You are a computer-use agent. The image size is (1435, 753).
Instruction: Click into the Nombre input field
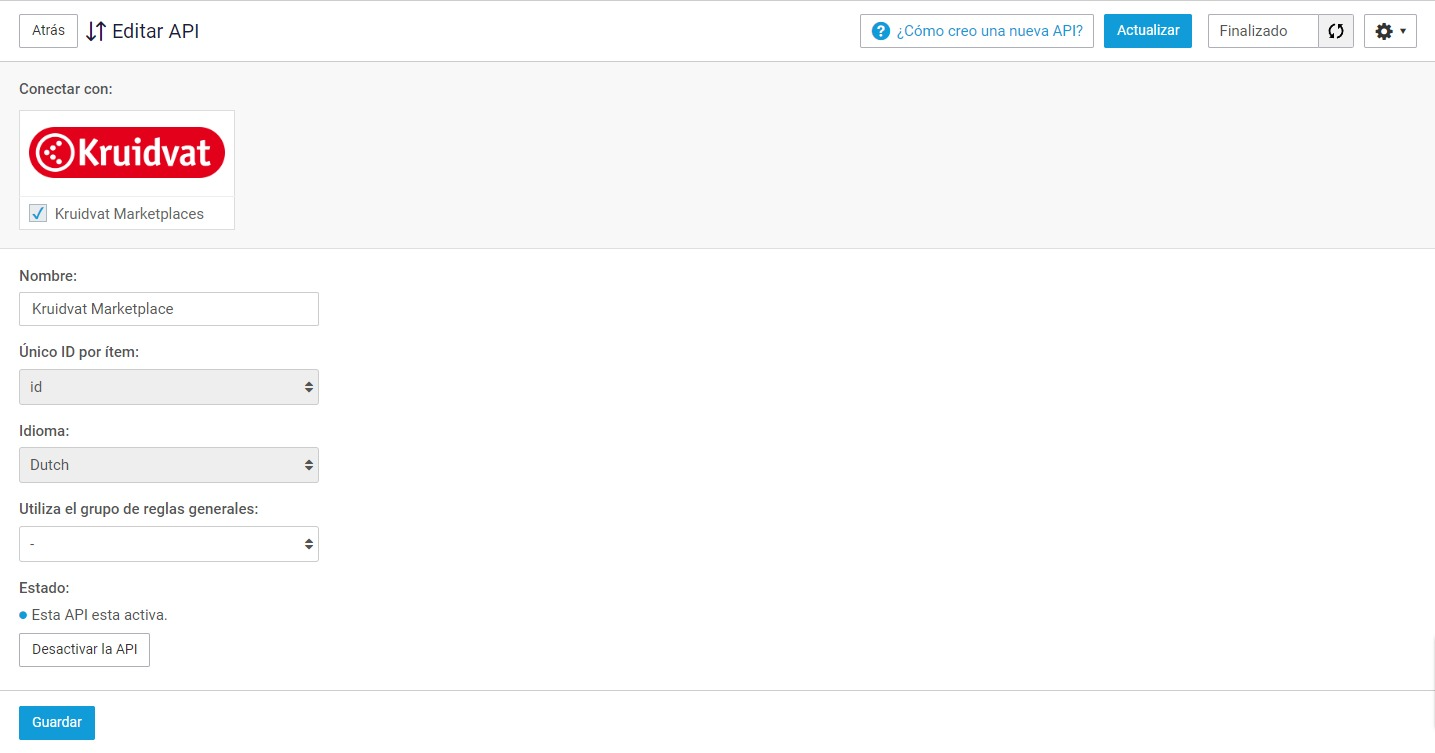[169, 309]
